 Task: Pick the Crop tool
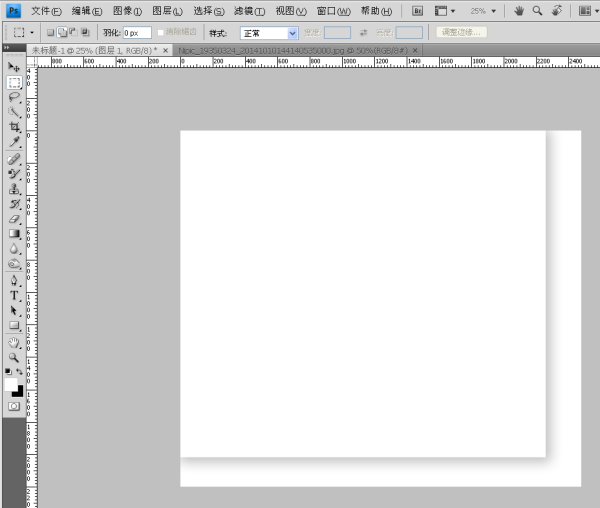[x=14, y=127]
